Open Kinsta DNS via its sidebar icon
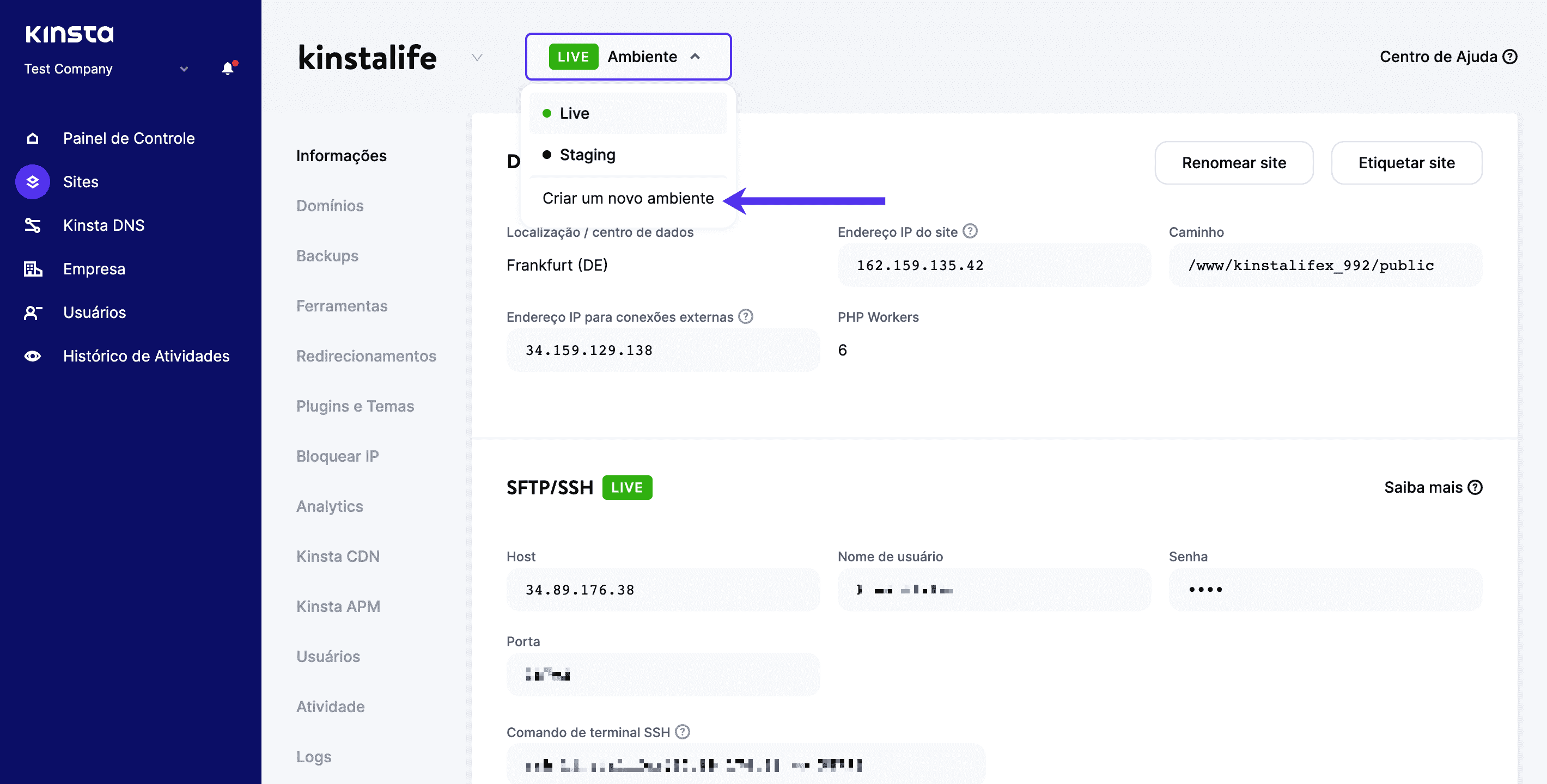This screenshot has width=1547, height=784. click(33, 225)
